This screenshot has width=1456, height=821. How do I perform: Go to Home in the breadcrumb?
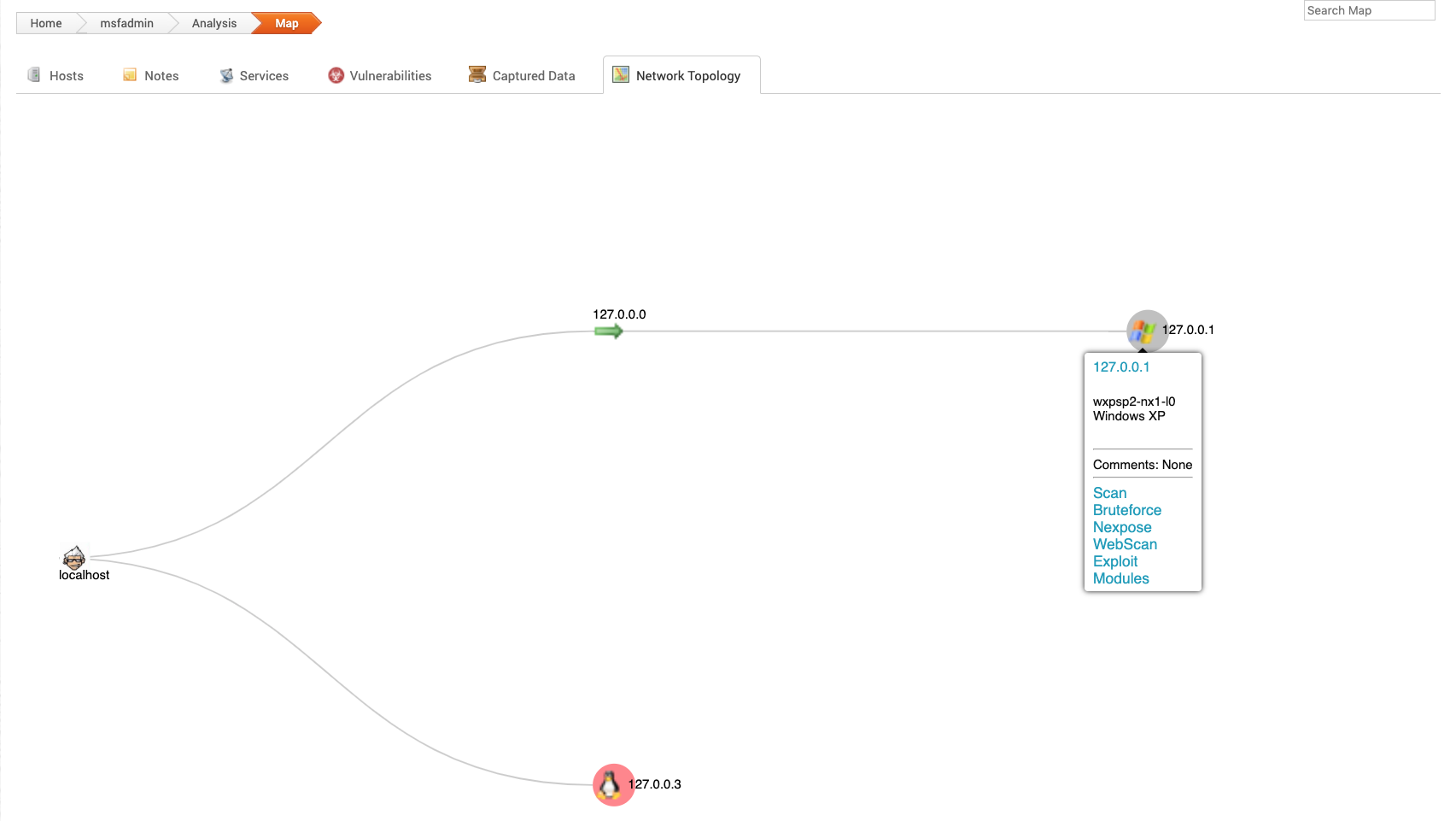[46, 23]
